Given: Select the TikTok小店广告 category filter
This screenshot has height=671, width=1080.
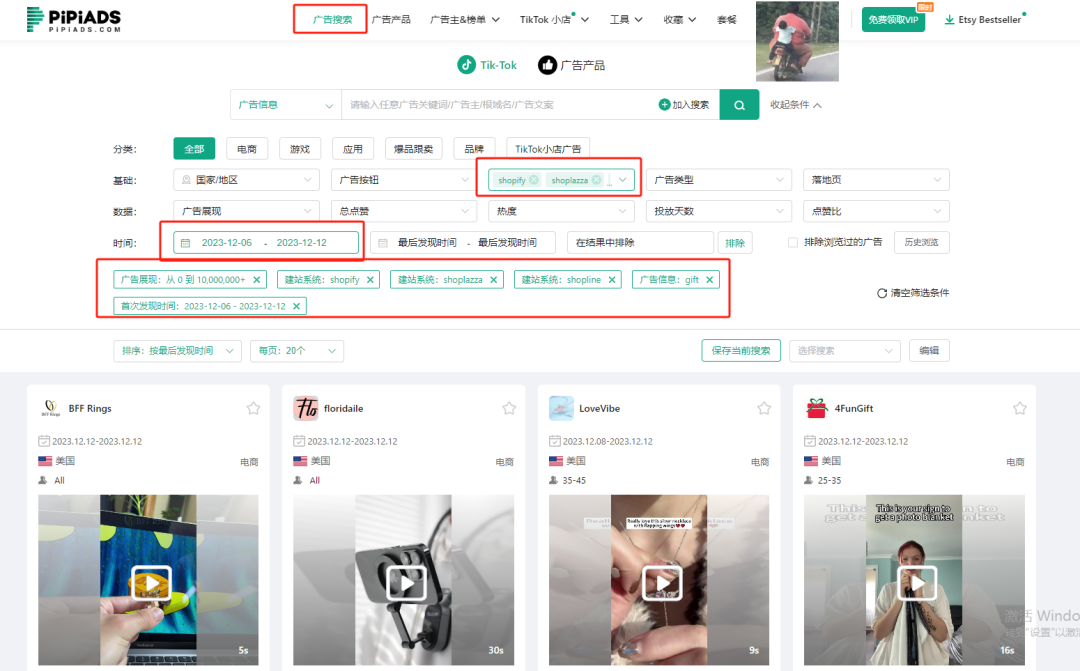Looking at the screenshot, I should point(548,149).
